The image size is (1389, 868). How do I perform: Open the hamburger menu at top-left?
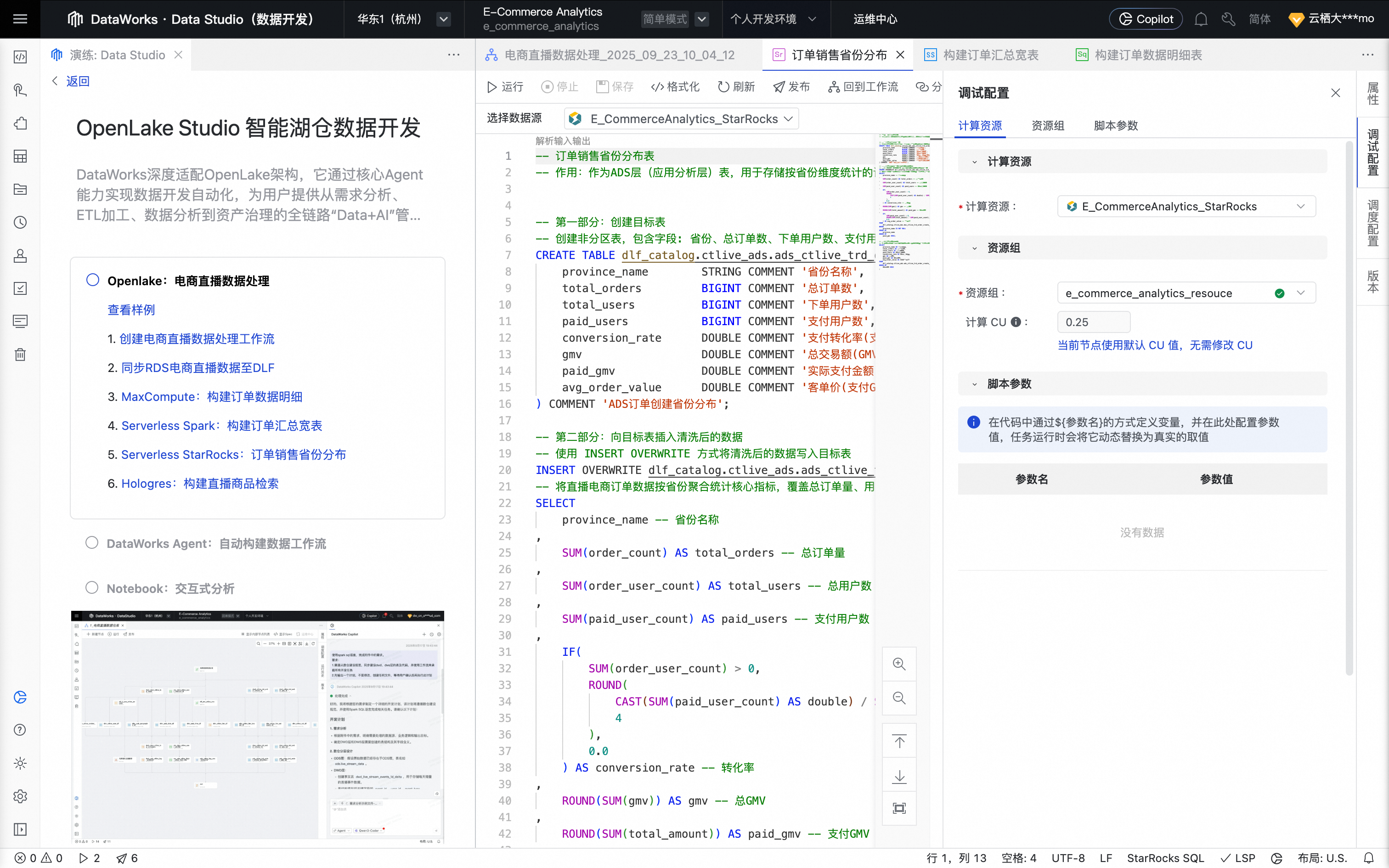click(x=20, y=19)
